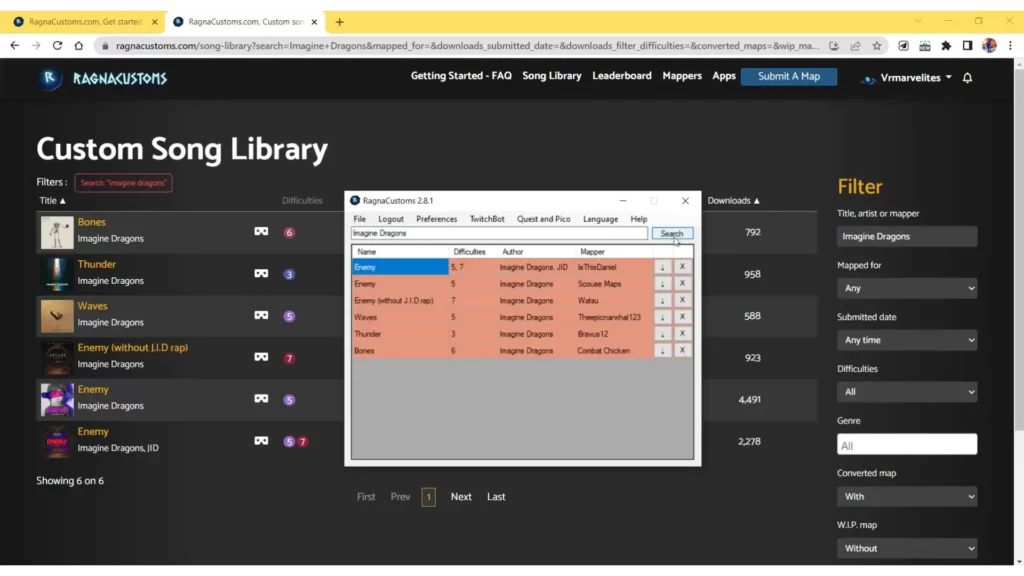1024x576 pixels.
Task: Download the Bones map in app
Action: (662, 351)
